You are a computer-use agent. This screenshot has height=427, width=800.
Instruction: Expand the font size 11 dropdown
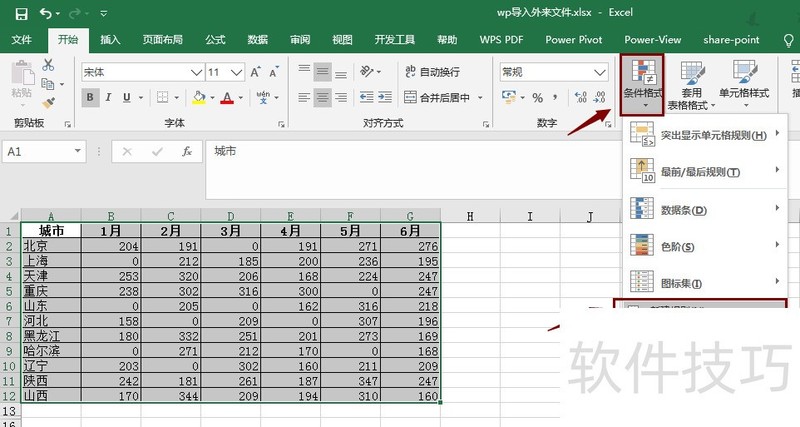pos(236,72)
